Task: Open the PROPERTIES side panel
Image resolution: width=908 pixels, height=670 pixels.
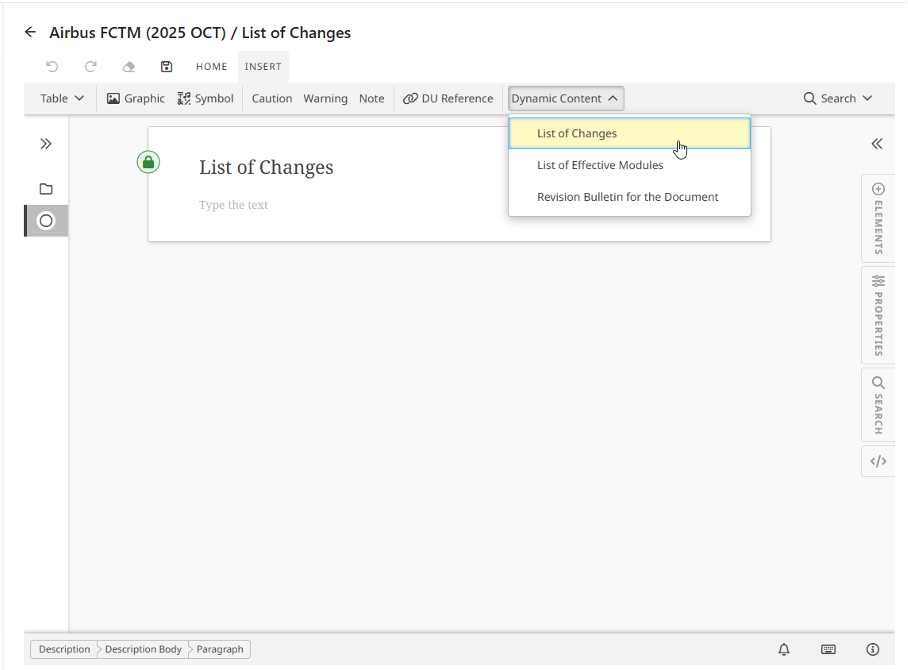Action: click(878, 315)
